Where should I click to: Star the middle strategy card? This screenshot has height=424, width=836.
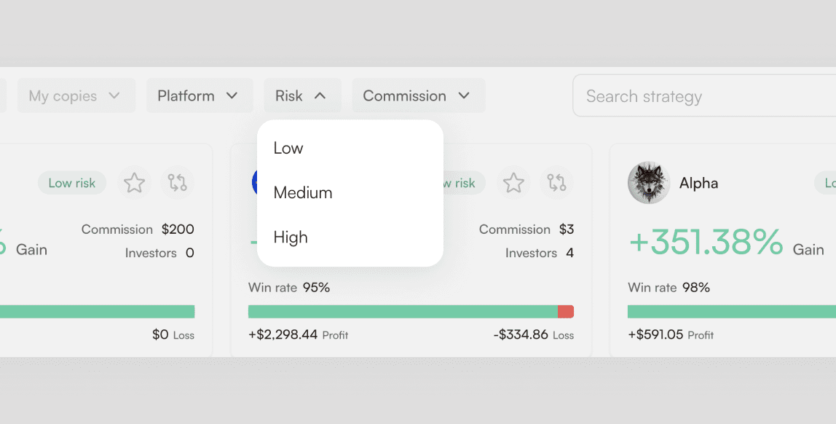coord(513,183)
